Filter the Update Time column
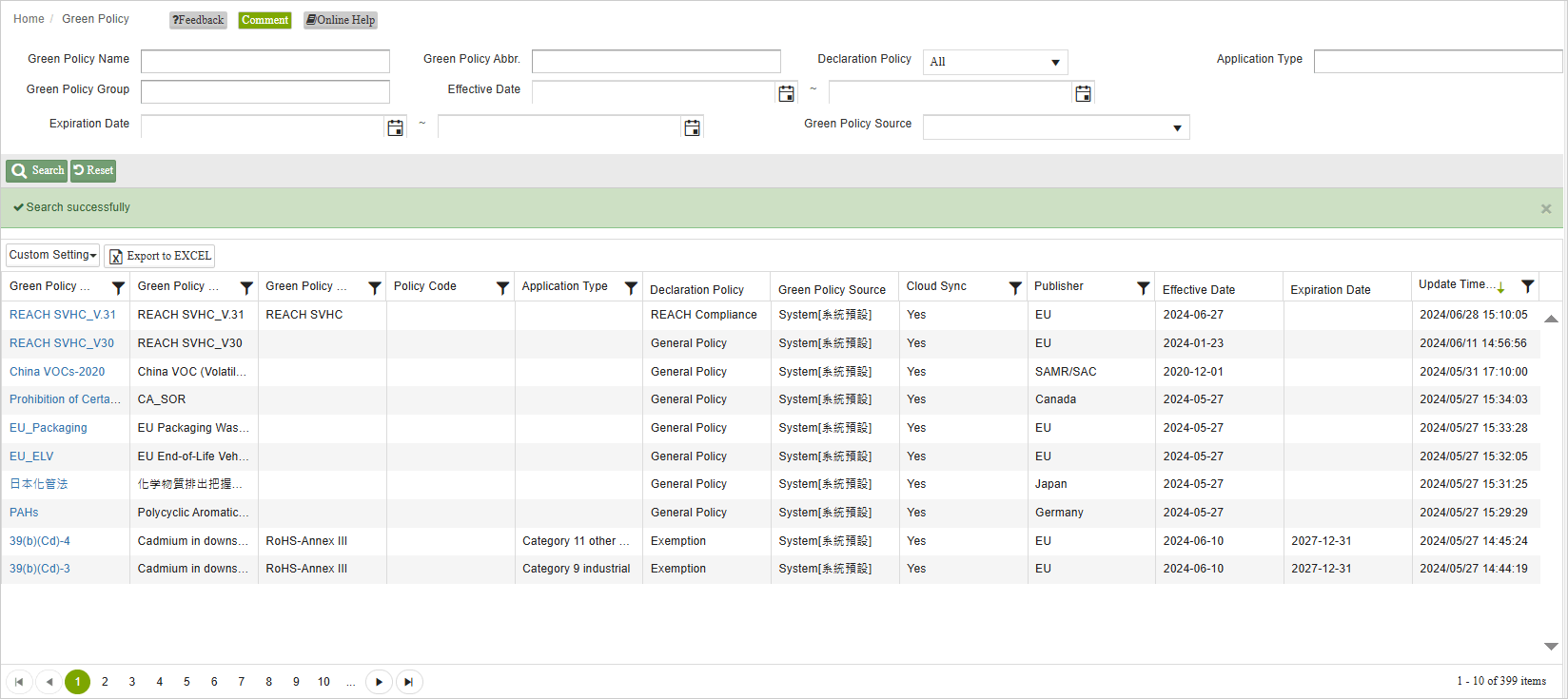This screenshot has width=1568, height=699. [x=1527, y=285]
